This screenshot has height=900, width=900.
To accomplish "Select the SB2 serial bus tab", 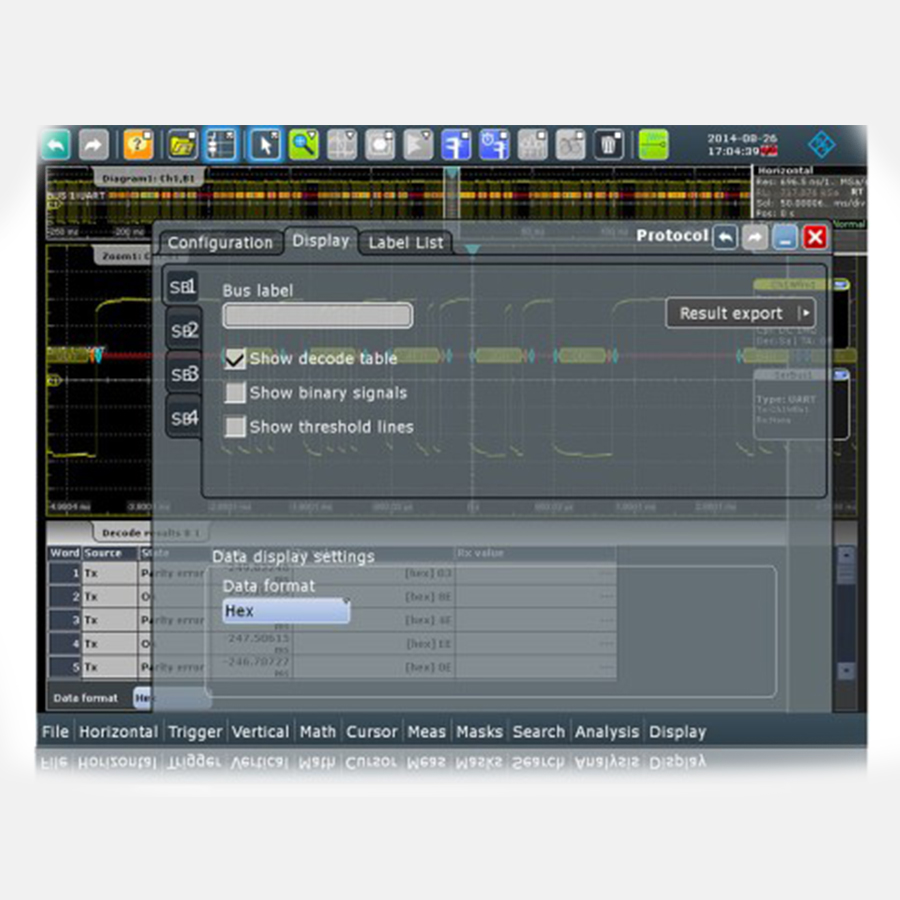I will 183,330.
